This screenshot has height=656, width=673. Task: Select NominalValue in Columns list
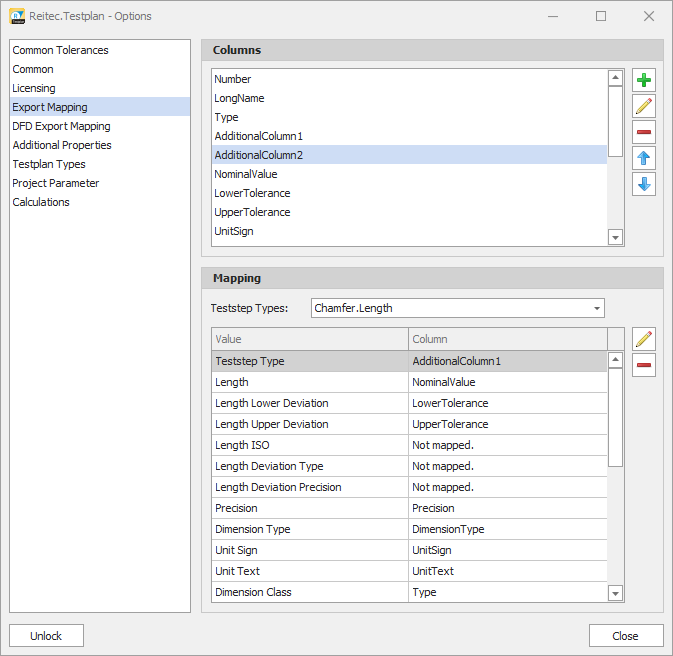pyautogui.click(x=246, y=174)
